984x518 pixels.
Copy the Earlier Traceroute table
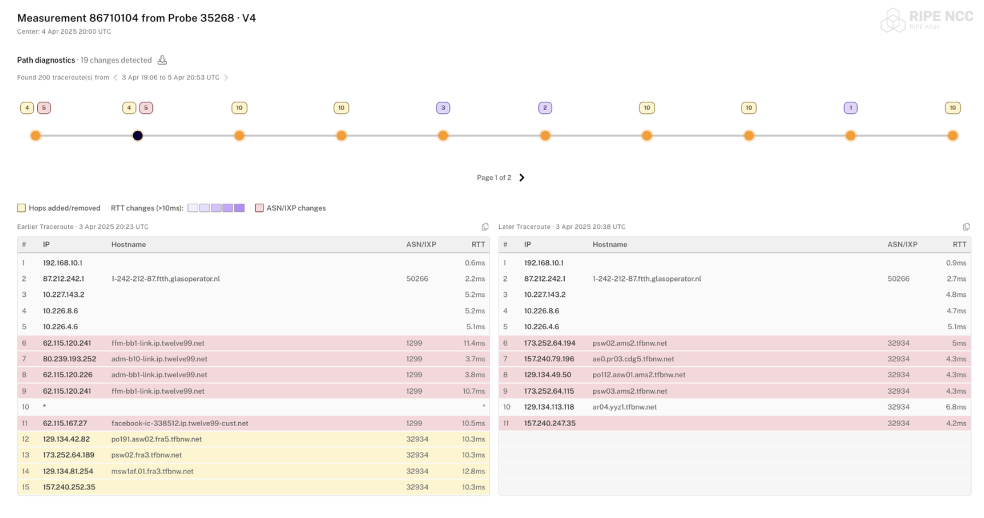(x=485, y=227)
